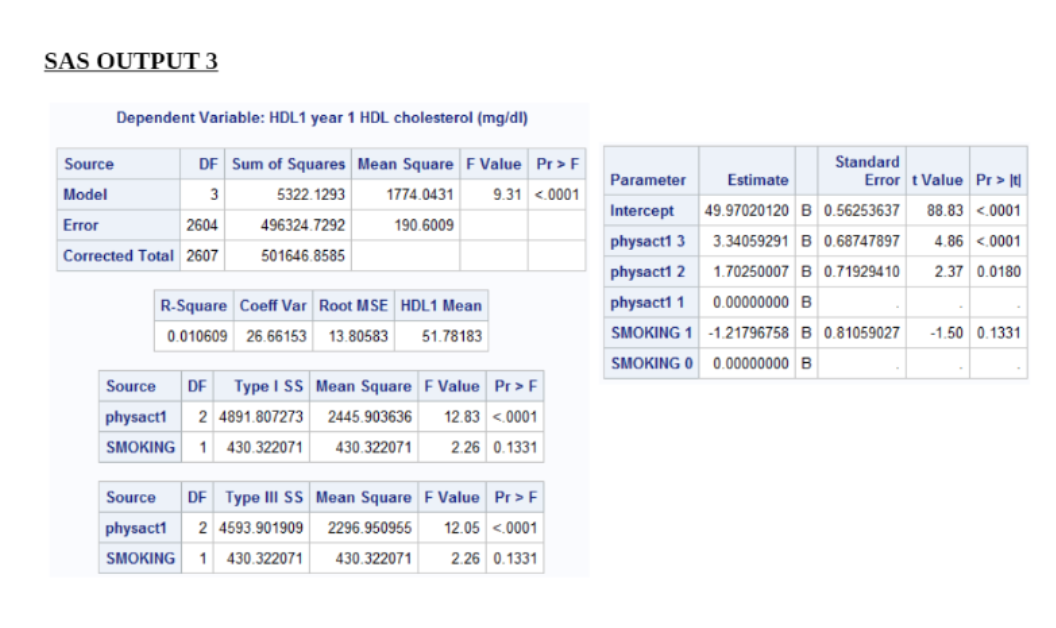Screen dimensions: 1056x628
Task: Click the total sum of squares 501646.8585
Action: [302, 256]
